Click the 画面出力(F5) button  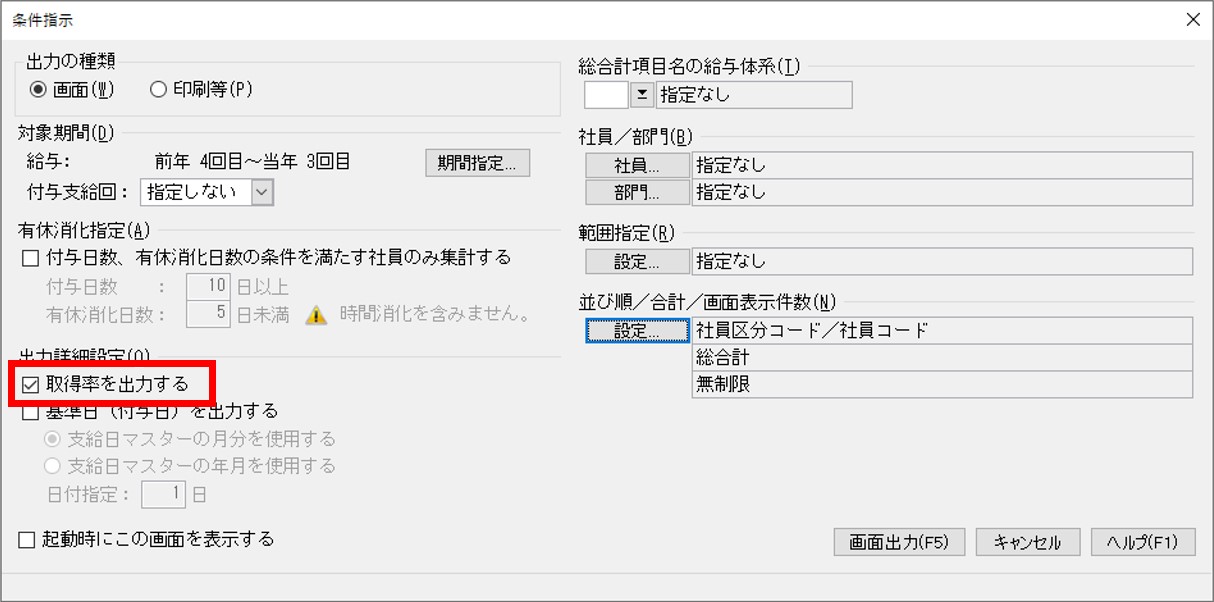(898, 542)
